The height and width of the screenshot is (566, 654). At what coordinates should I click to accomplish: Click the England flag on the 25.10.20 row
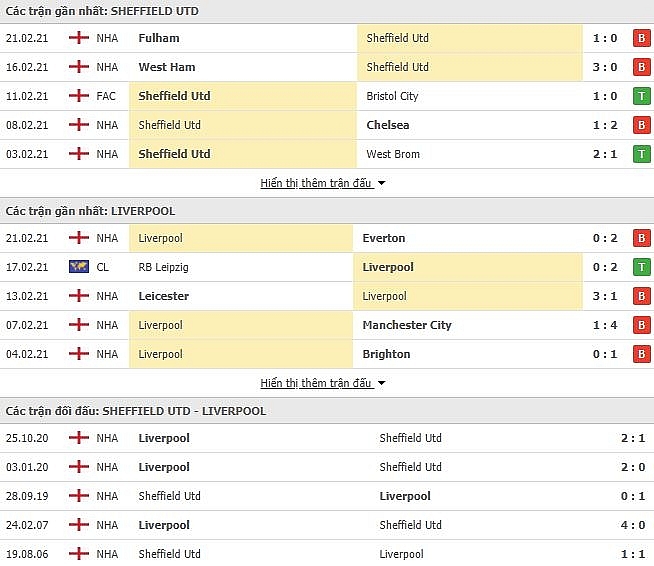(79, 438)
